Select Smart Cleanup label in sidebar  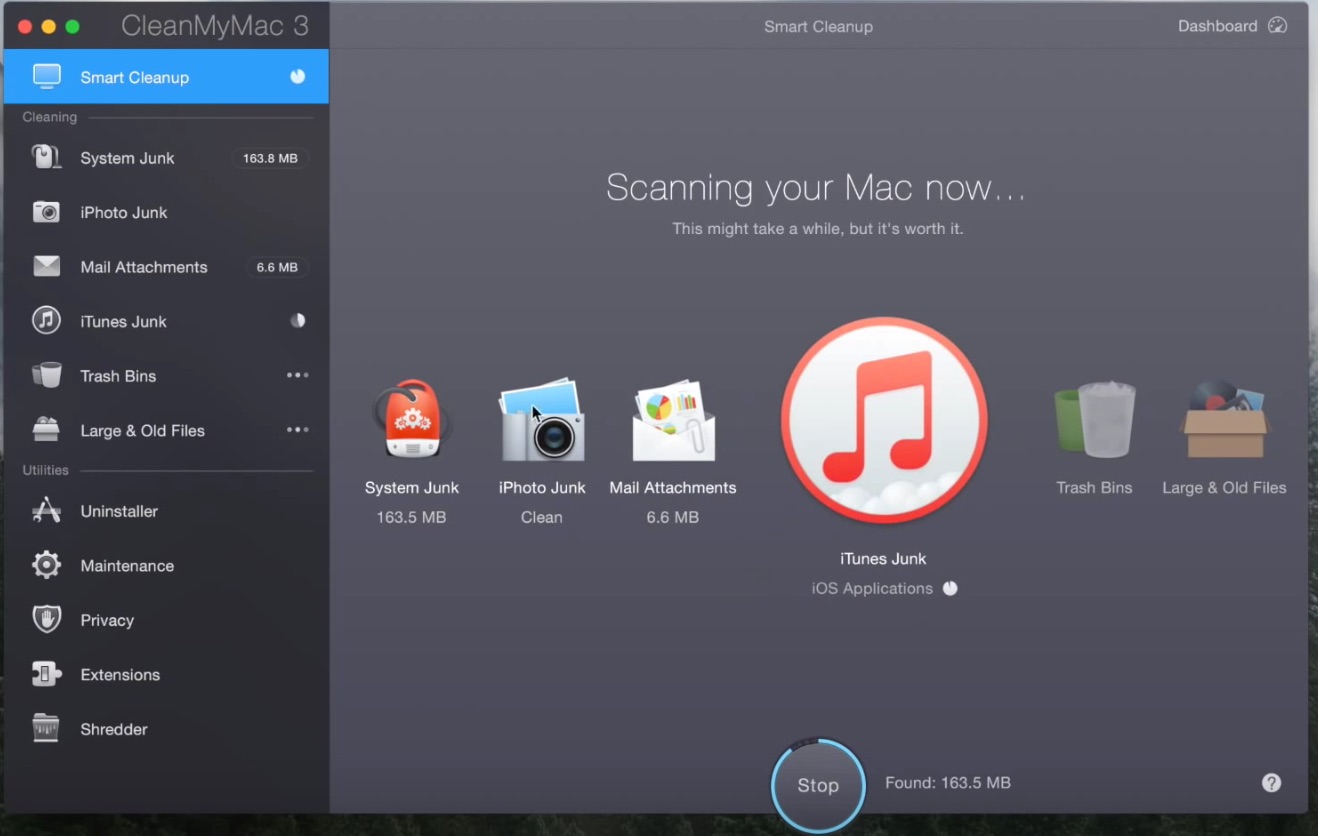134,77
